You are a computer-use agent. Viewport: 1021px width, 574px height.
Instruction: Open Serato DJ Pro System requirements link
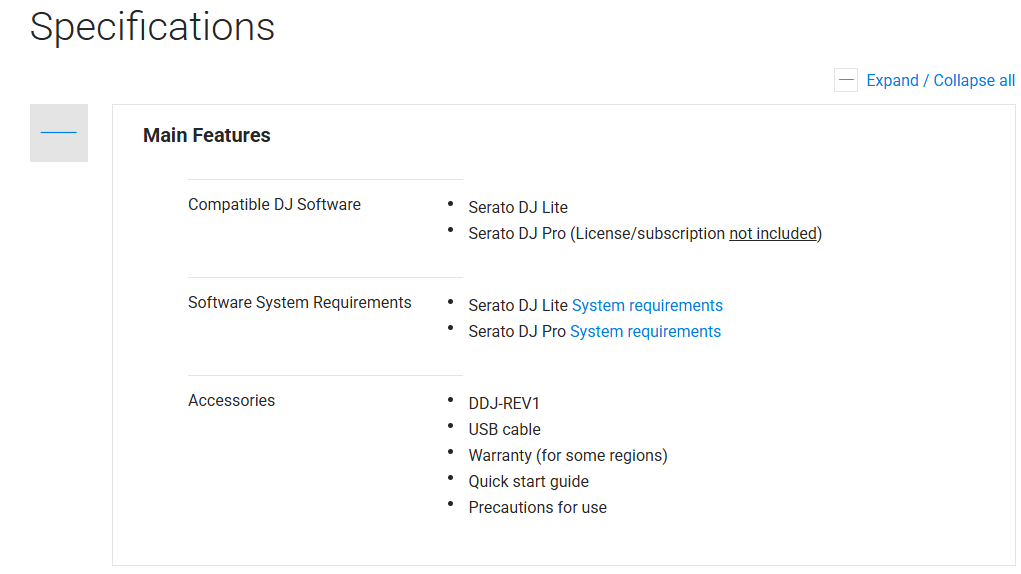(645, 332)
